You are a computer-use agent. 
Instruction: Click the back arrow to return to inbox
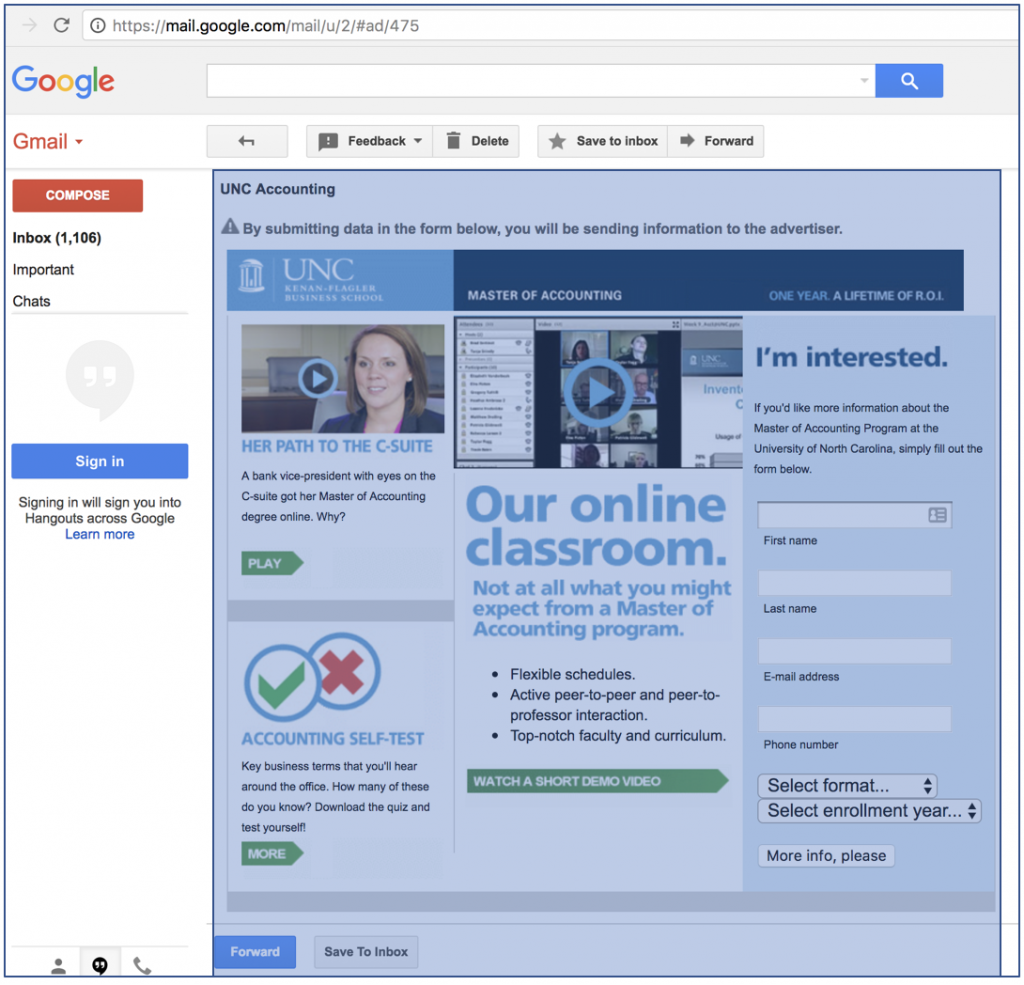click(x=246, y=141)
